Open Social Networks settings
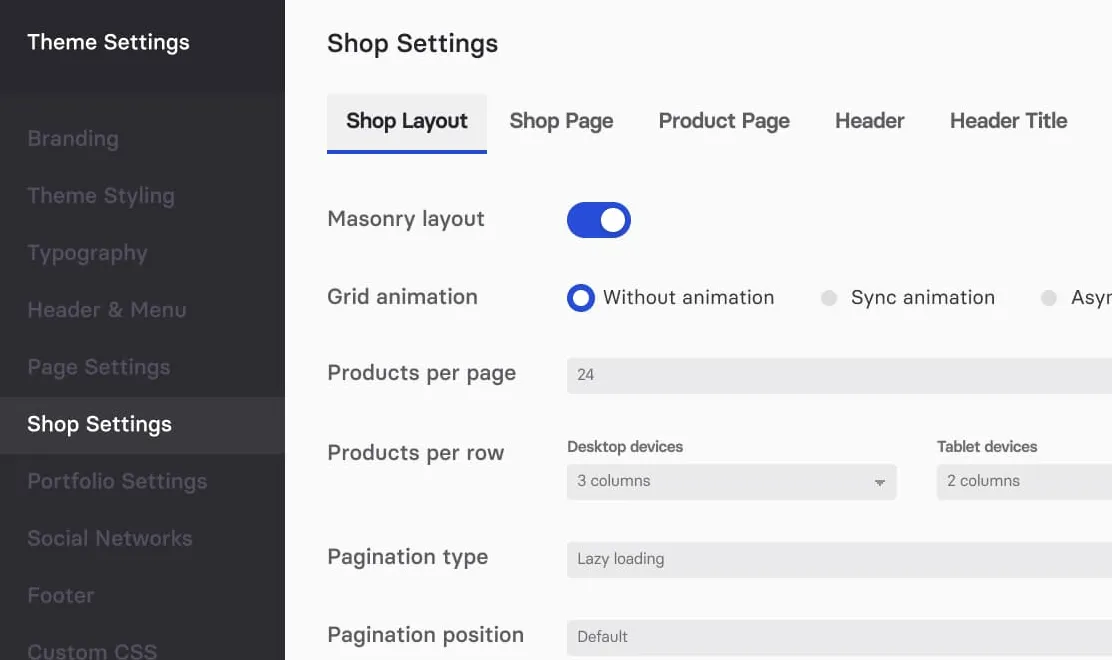Screen dimensions: 1112x660 point(110,538)
